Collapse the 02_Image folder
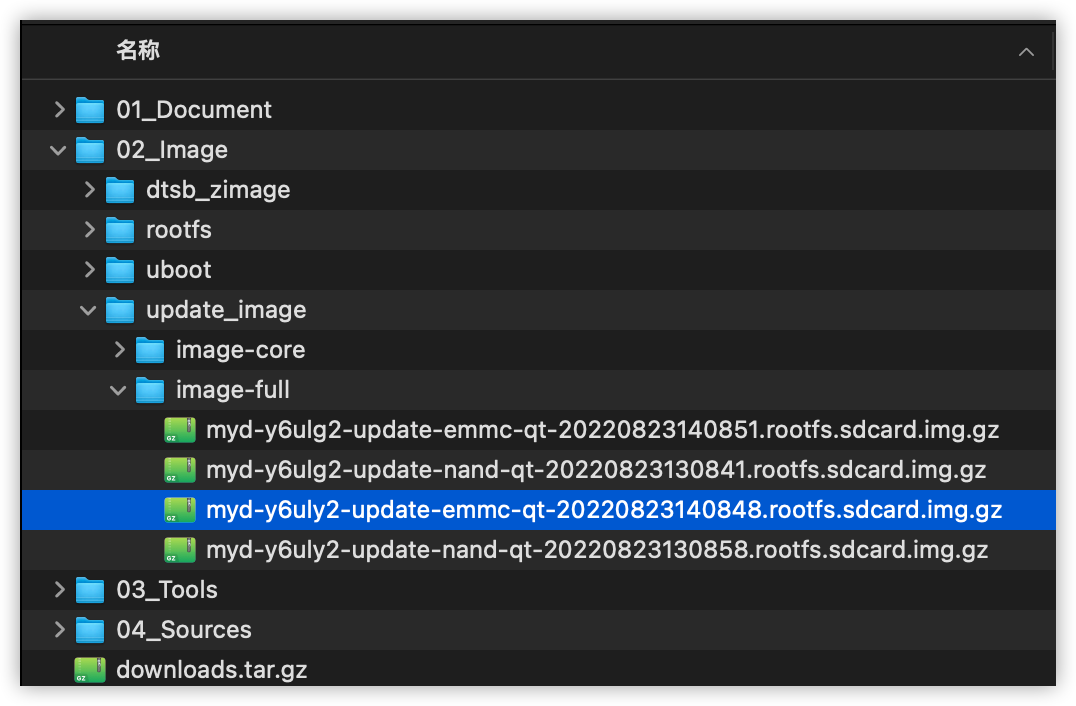Image resolution: width=1076 pixels, height=706 pixels. point(59,150)
